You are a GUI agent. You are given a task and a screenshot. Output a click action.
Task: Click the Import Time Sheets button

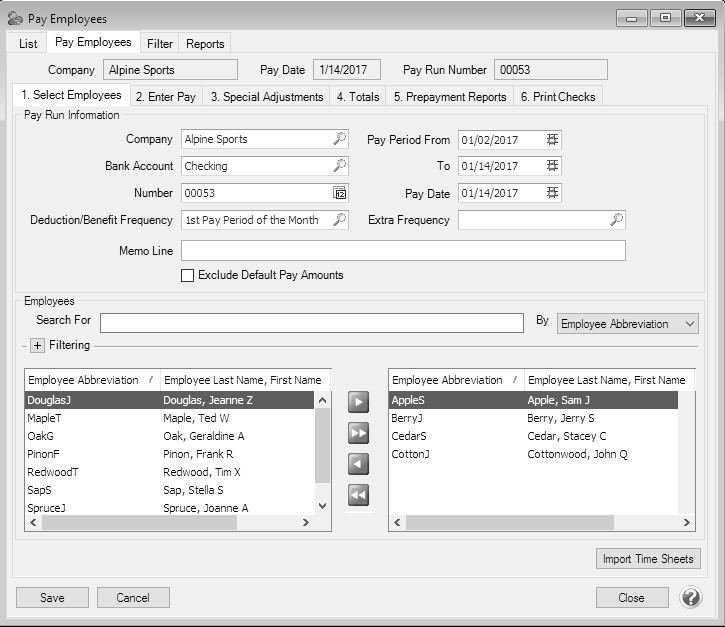click(x=647, y=559)
